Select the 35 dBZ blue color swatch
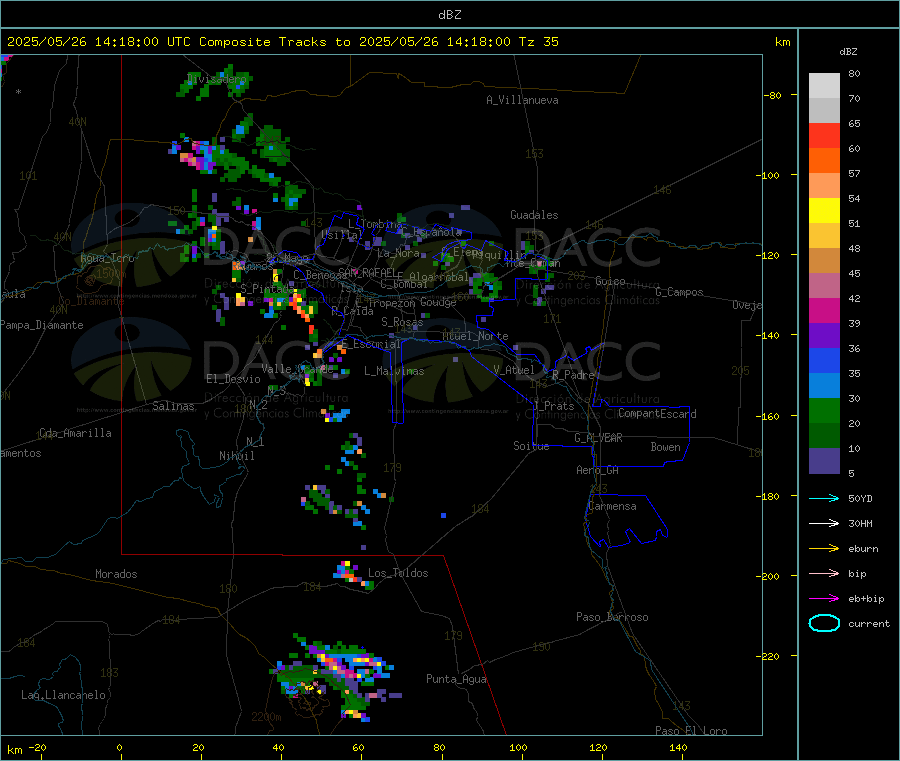Screen dimensions: 900x761 tap(824, 386)
